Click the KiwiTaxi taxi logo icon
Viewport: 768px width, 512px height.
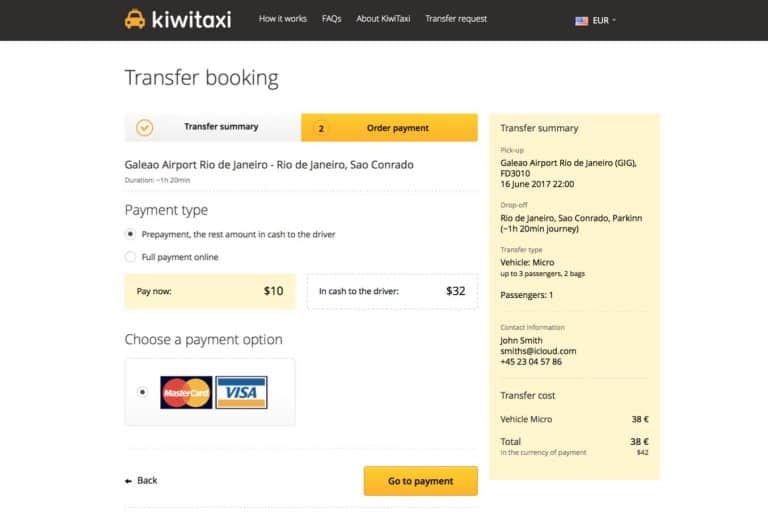pyautogui.click(x=135, y=19)
